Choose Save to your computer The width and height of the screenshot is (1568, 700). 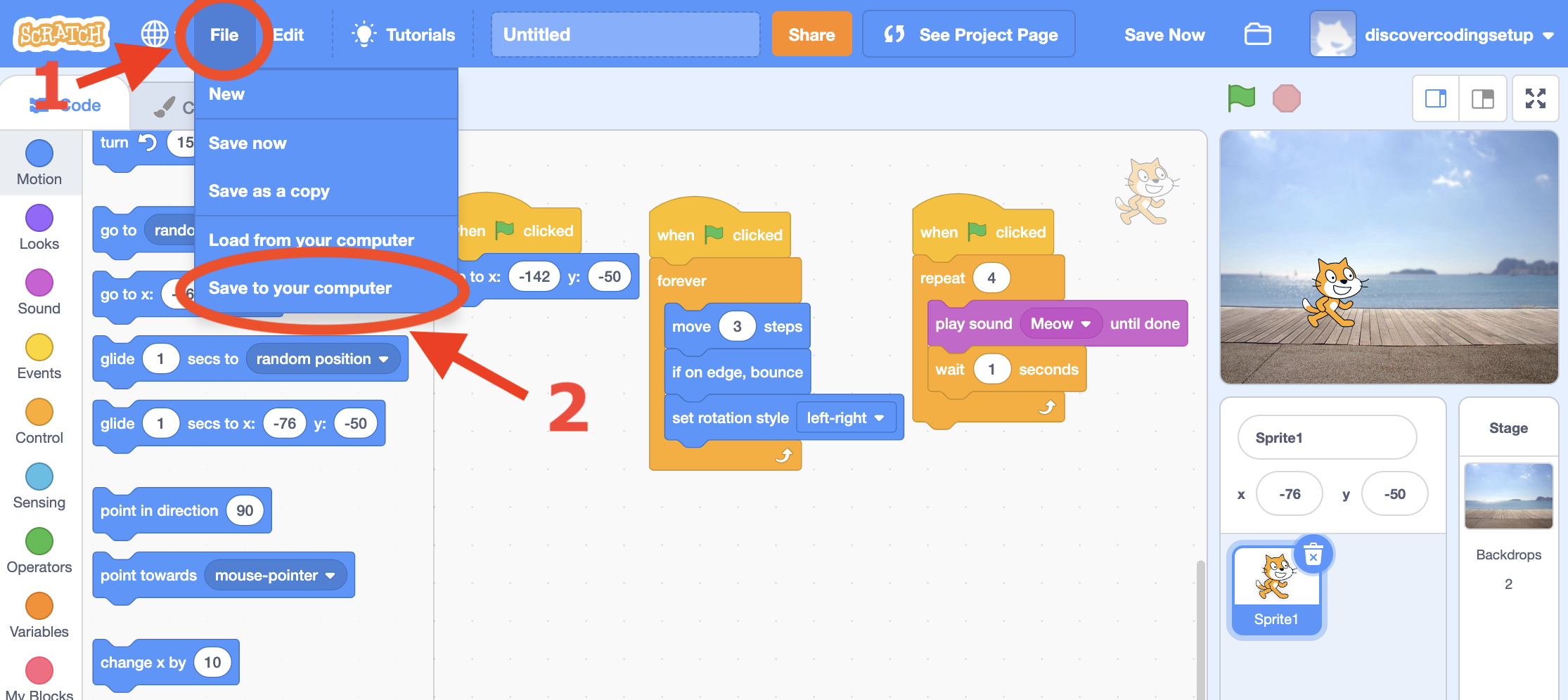point(326,288)
